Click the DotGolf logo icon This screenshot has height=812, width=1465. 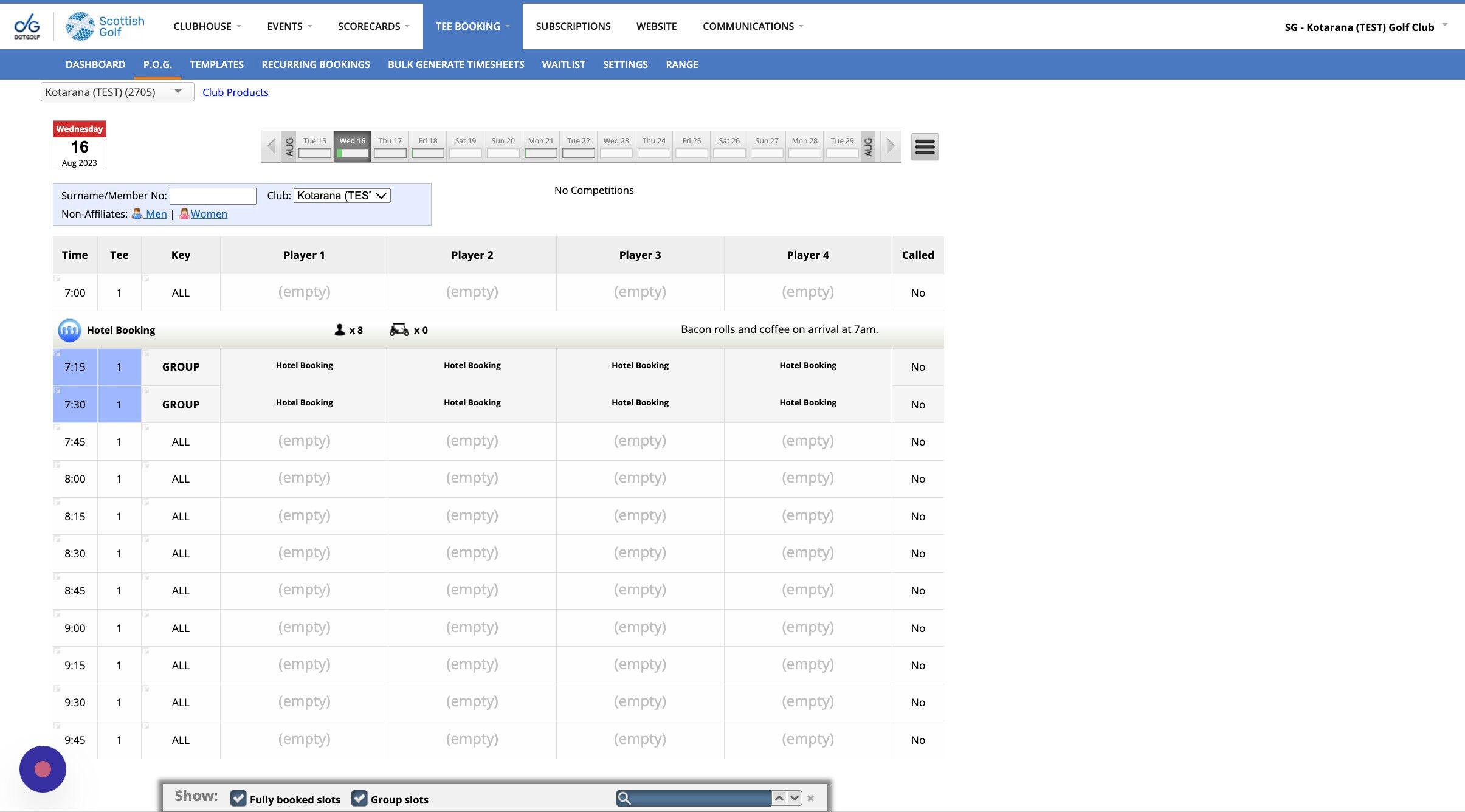pyautogui.click(x=27, y=26)
